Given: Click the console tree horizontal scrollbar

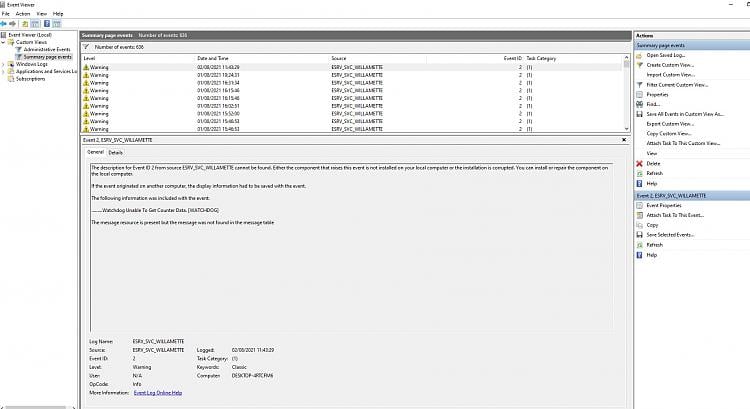Looking at the screenshot, I should tap(37, 407).
